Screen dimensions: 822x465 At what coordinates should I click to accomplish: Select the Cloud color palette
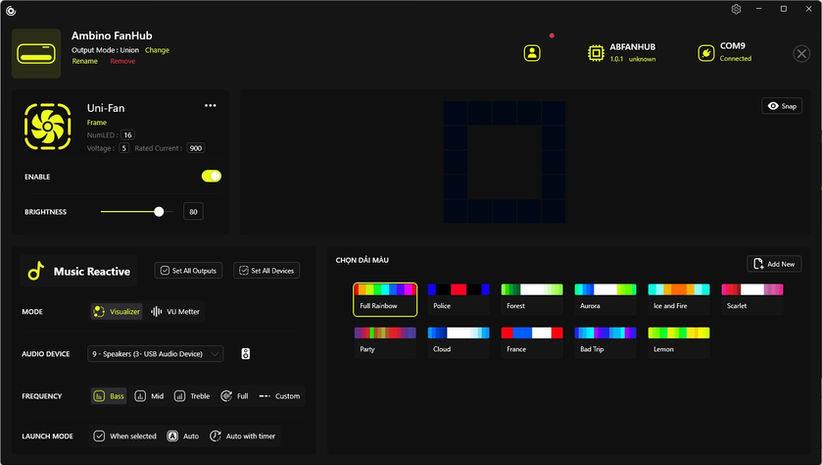pyautogui.click(x=459, y=342)
